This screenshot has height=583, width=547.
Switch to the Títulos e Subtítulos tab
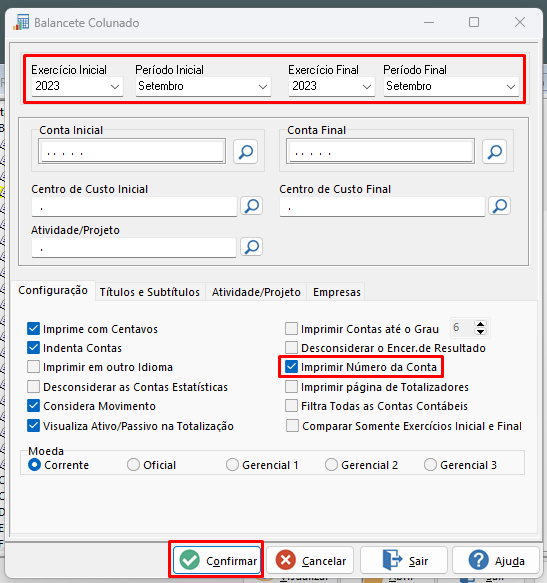click(x=150, y=292)
